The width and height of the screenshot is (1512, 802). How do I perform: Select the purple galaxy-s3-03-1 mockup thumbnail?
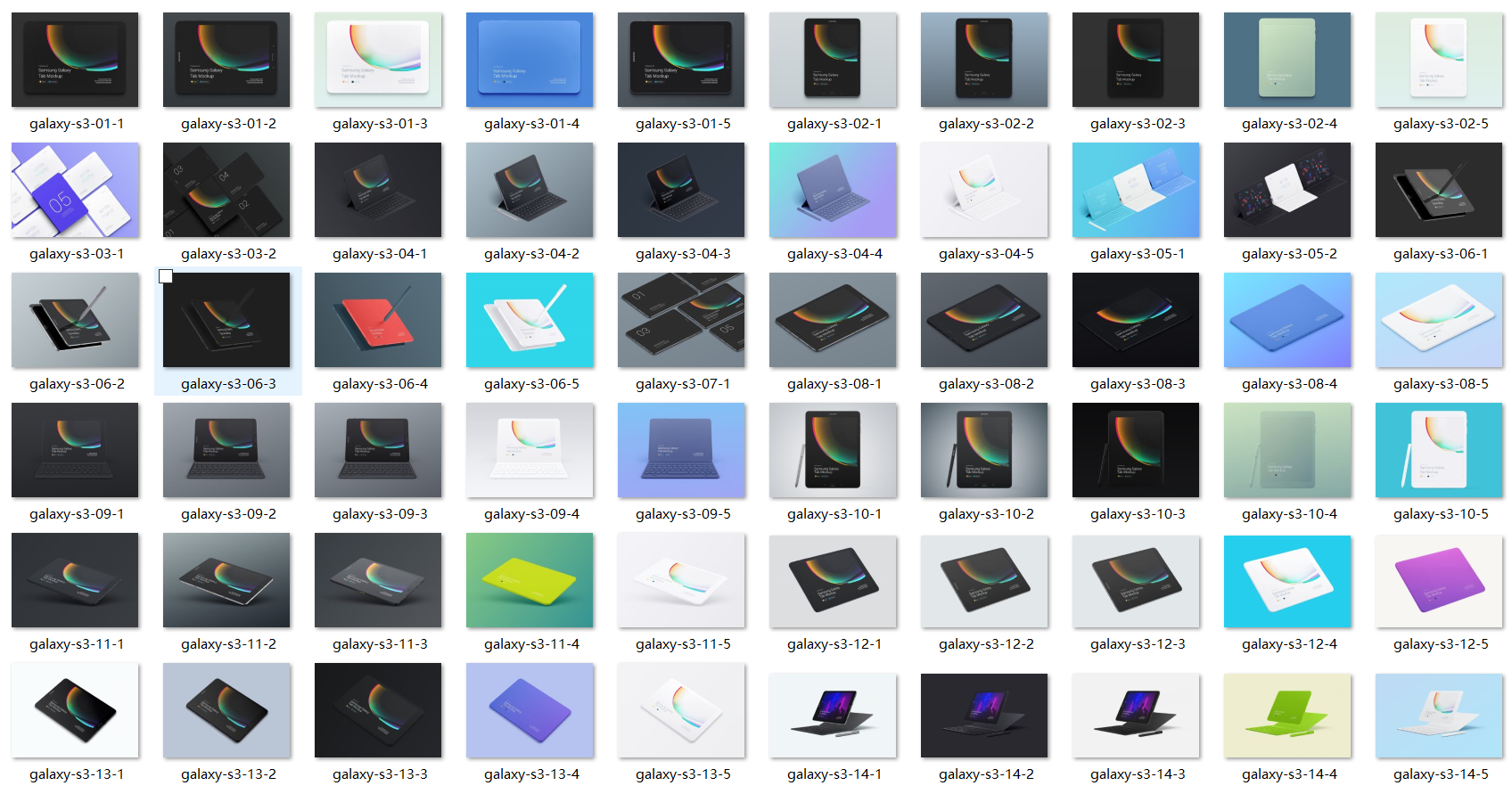pyautogui.click(x=75, y=190)
